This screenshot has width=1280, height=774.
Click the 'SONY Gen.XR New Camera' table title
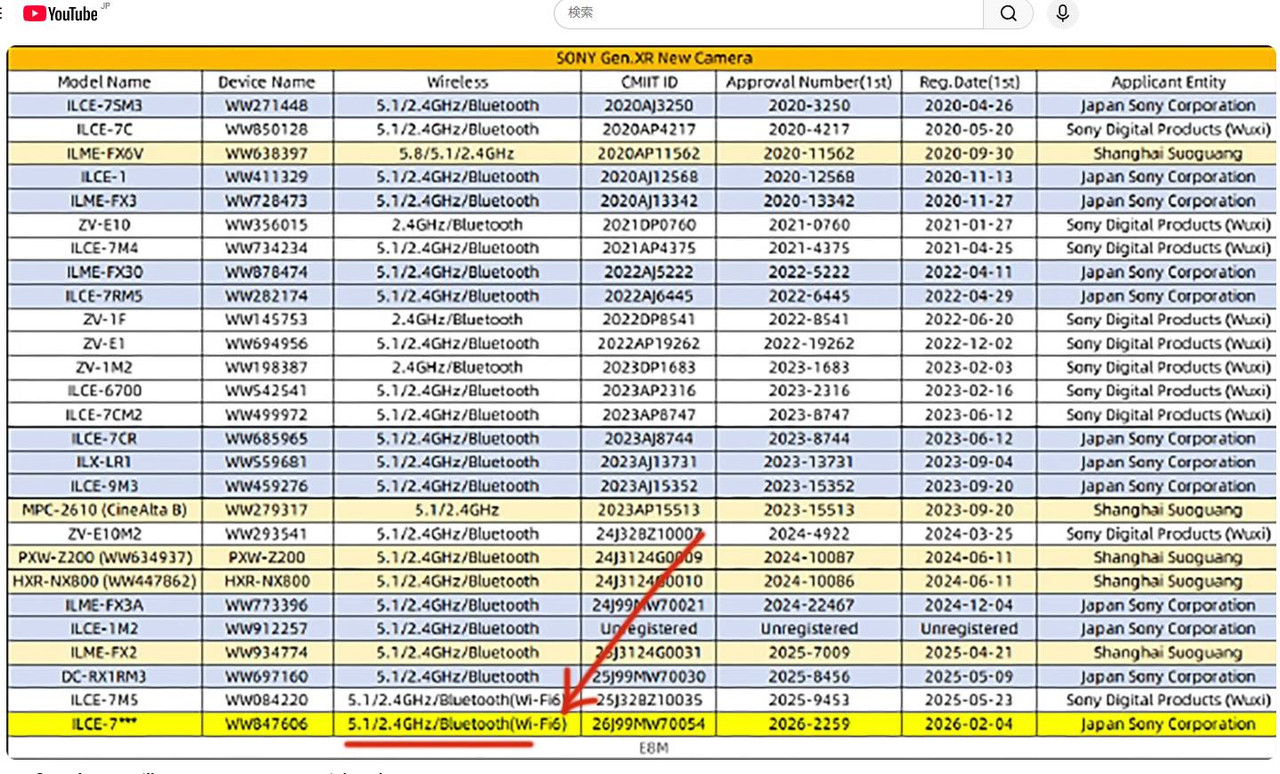pos(653,58)
